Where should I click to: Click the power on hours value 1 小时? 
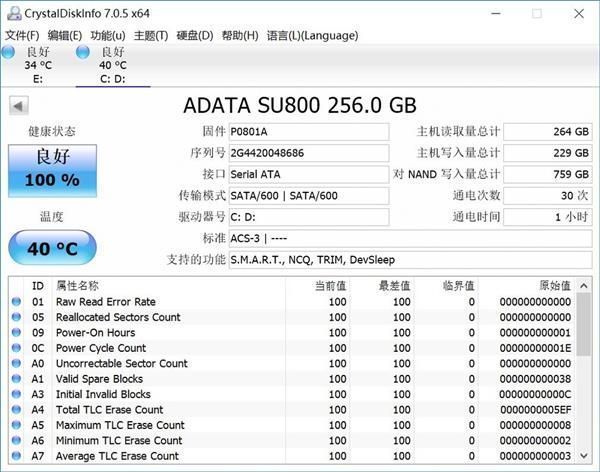click(548, 217)
